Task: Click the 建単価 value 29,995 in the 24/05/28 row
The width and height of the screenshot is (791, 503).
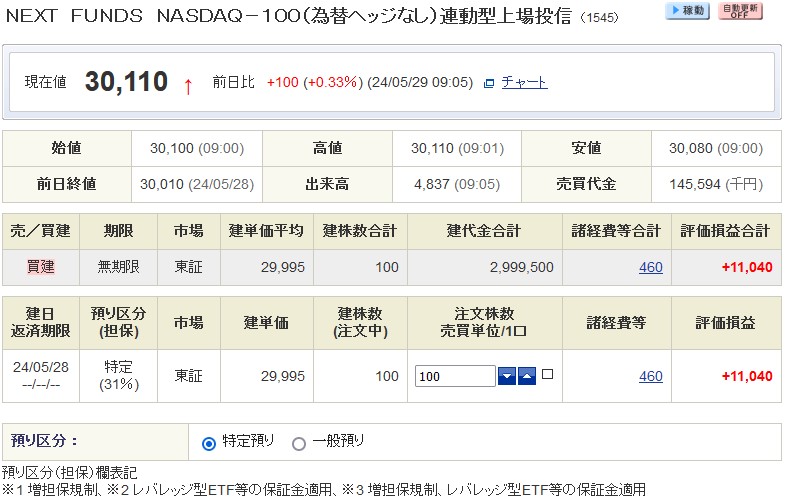Action: click(282, 376)
